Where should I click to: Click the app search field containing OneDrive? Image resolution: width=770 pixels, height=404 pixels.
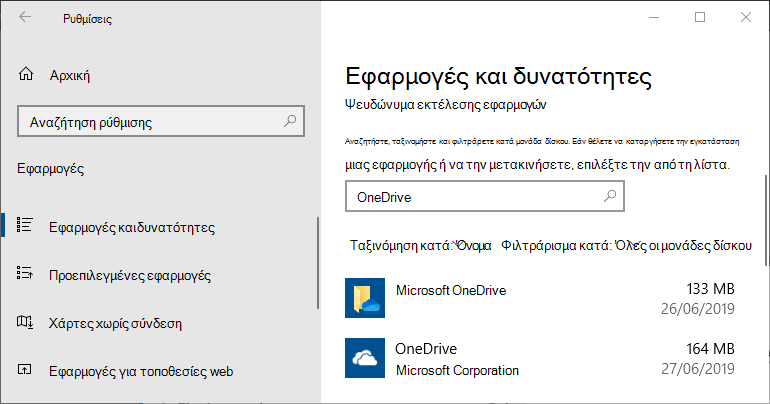tap(485, 196)
